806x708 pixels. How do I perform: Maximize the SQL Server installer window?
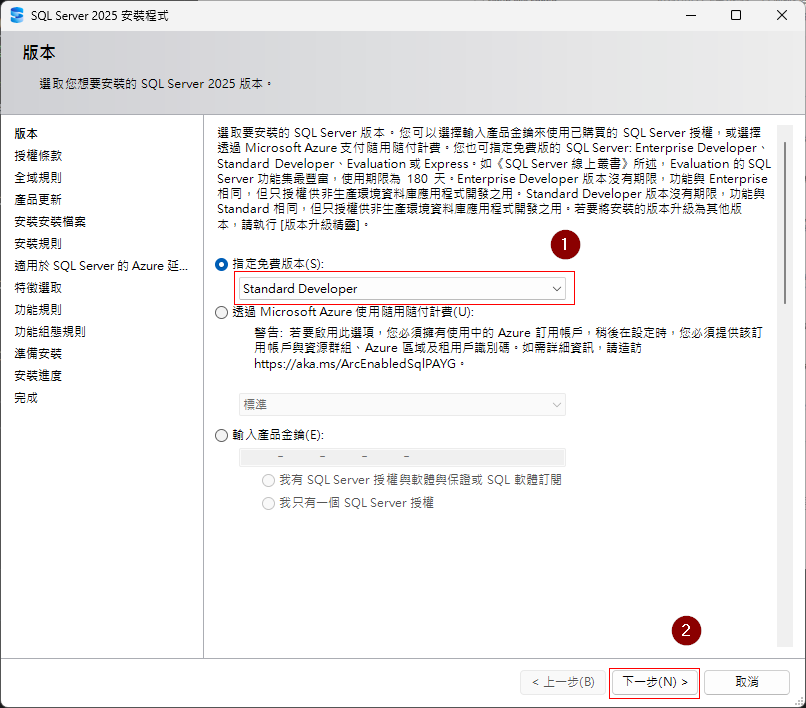[x=736, y=15]
